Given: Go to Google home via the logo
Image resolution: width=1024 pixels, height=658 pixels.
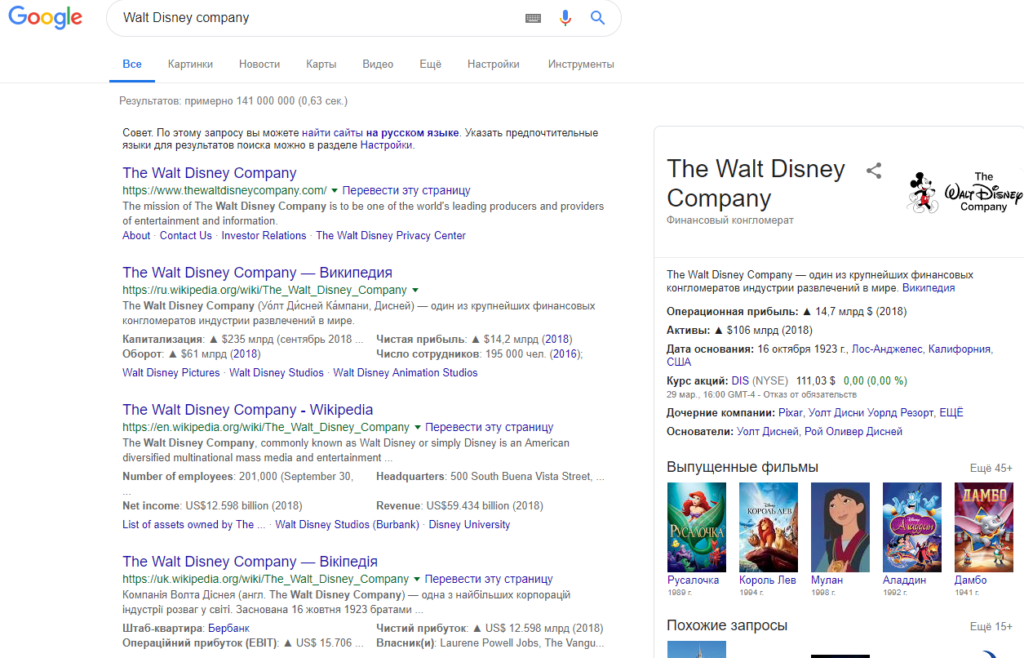Looking at the screenshot, I should (x=45, y=18).
